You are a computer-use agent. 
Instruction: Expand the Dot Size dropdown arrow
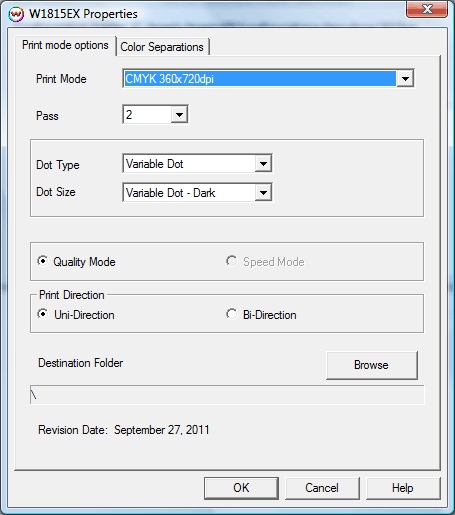[x=263, y=192]
